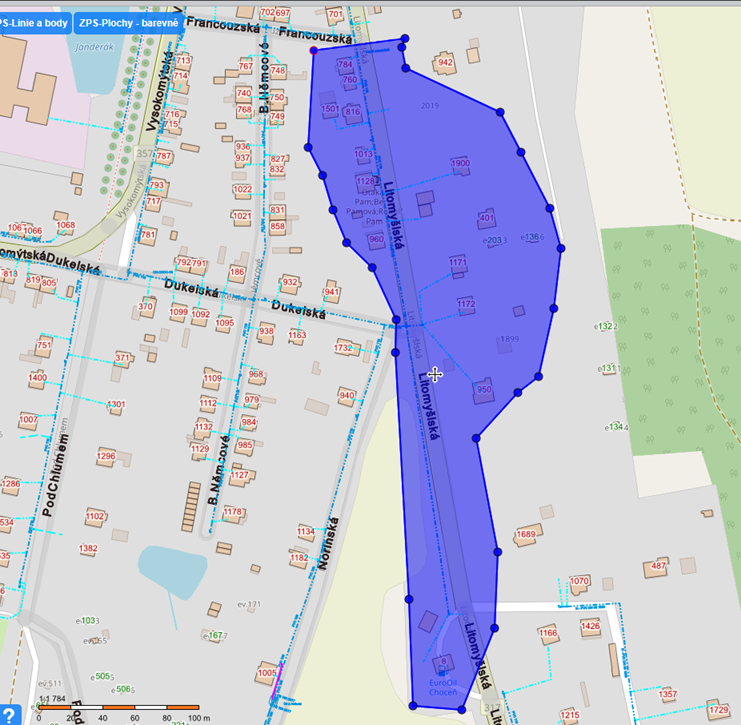Select building number 487
The height and width of the screenshot is (725, 741).
click(658, 566)
